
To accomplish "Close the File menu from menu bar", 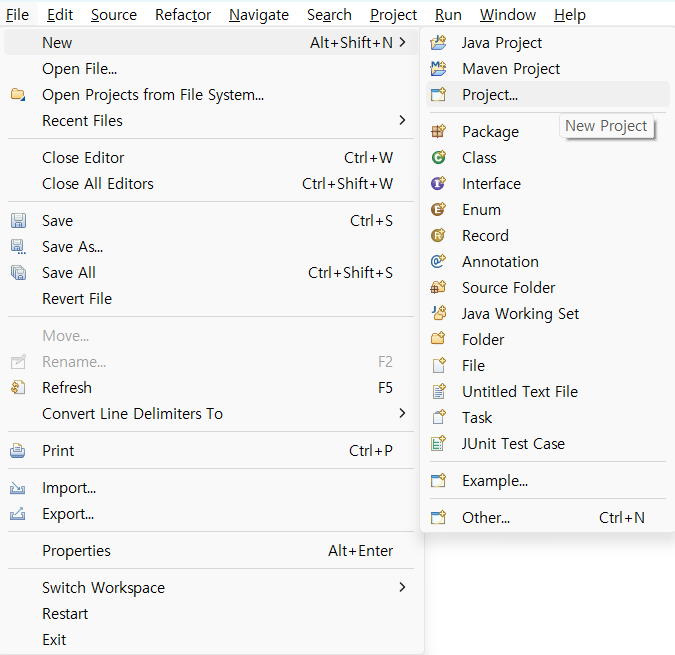I will click(17, 15).
